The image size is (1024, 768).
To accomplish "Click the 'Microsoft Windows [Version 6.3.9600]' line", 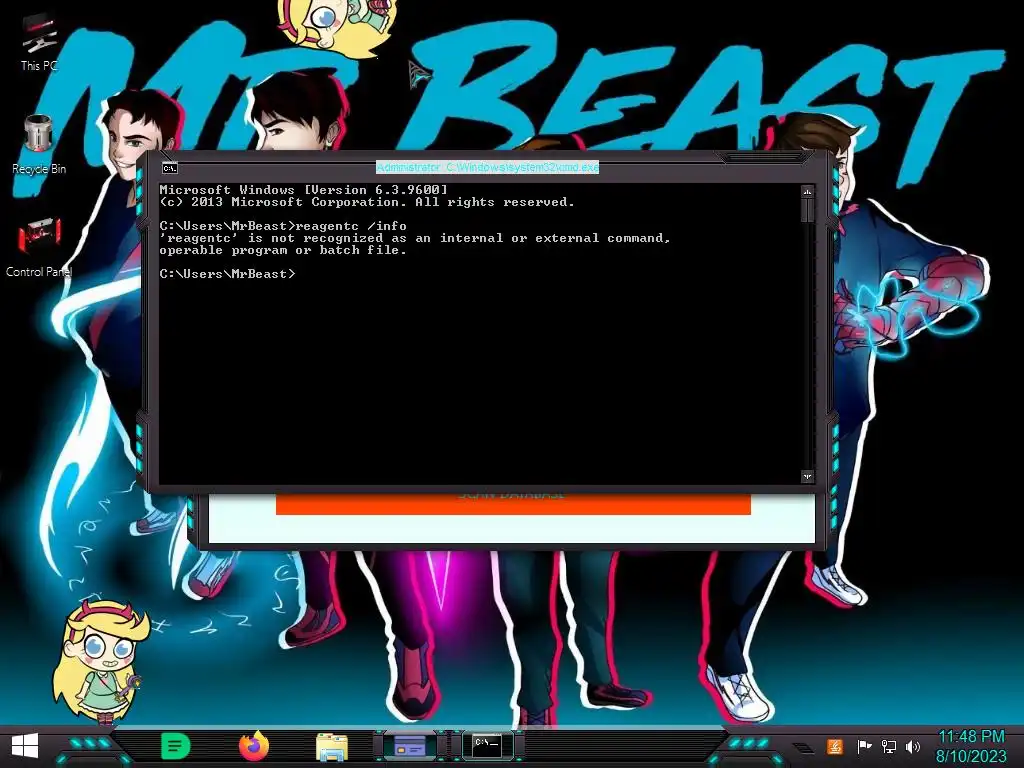I will click(x=304, y=190).
